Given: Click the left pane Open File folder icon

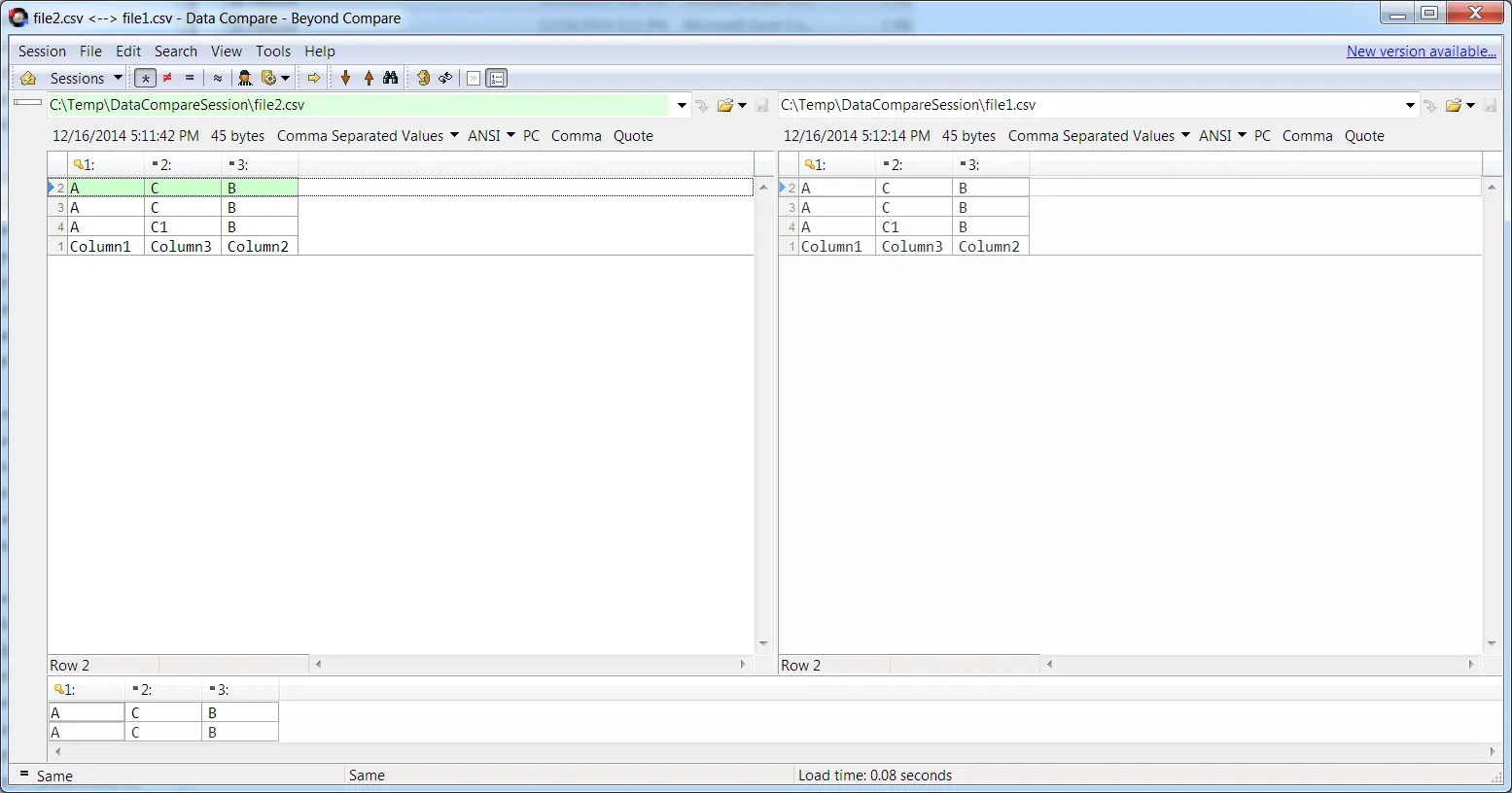Looking at the screenshot, I should [725, 105].
